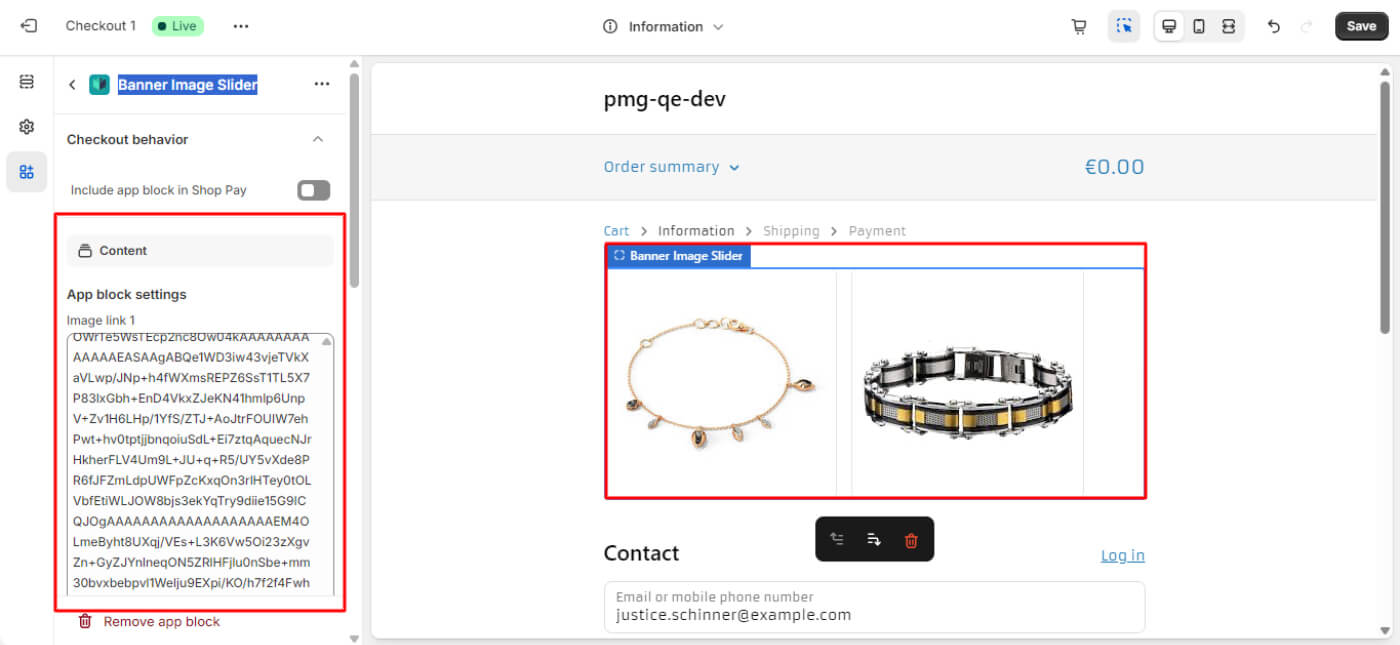Expand the Order summary
Screen dimensions: 1400x645
coord(672,167)
